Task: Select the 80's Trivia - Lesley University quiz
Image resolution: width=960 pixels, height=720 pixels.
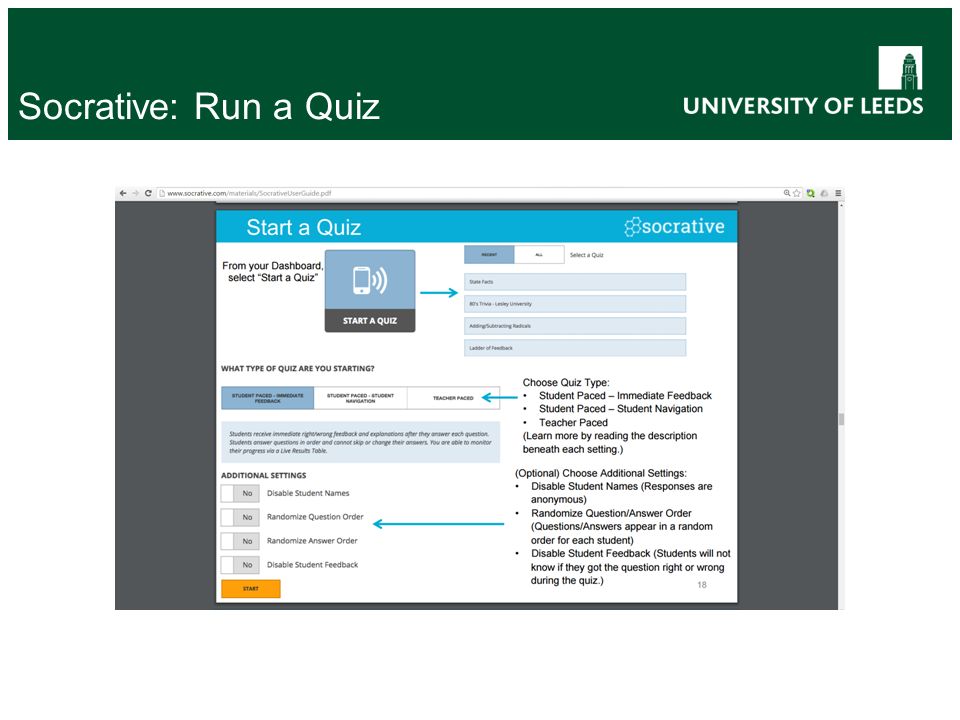Action: [x=575, y=304]
